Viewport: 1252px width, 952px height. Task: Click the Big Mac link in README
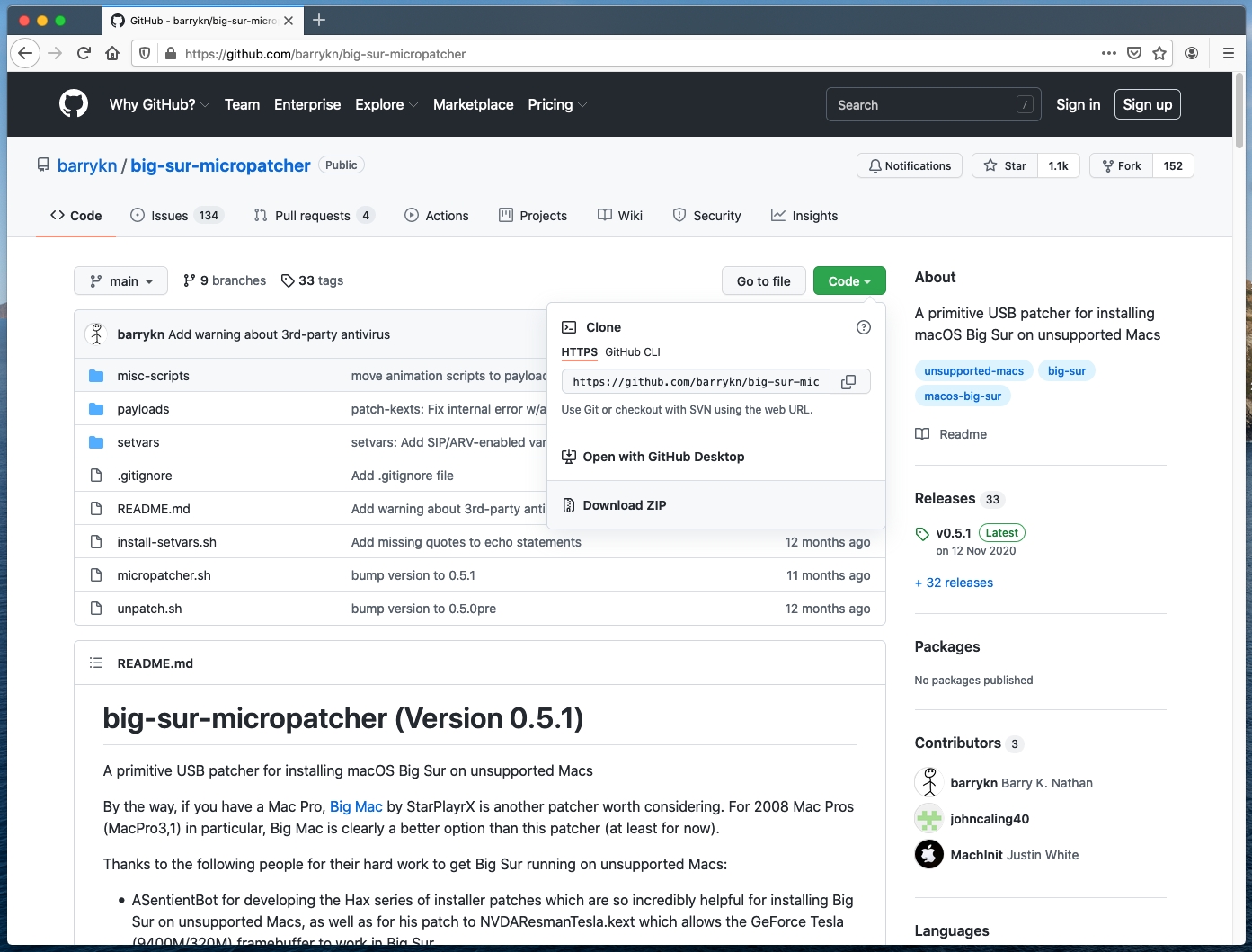[356, 807]
